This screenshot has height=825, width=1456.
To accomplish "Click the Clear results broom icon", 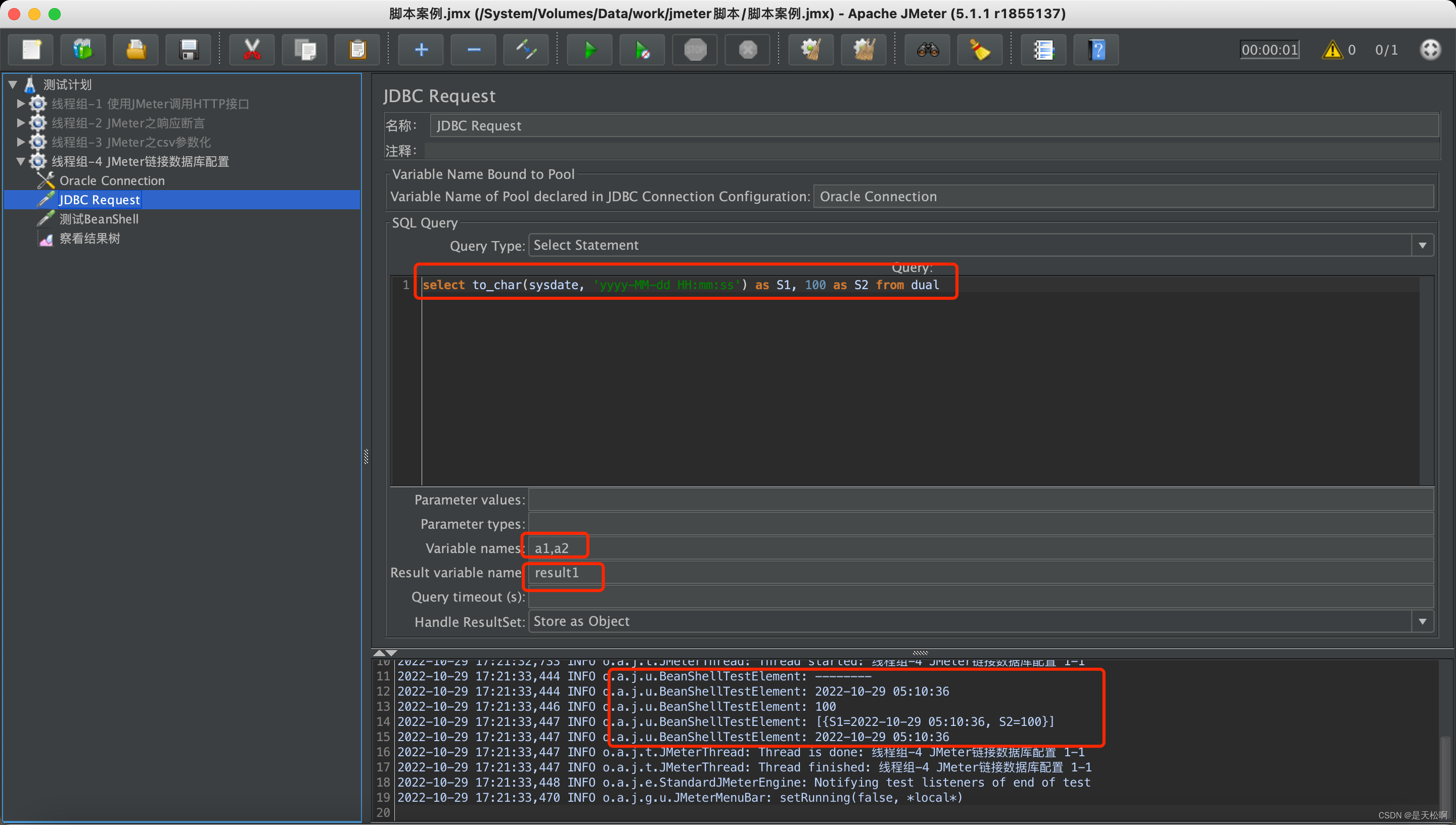I will pos(811,50).
